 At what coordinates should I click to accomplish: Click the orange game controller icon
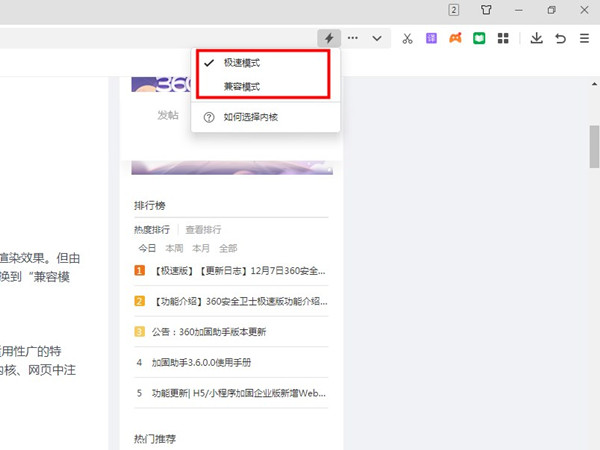click(455, 38)
